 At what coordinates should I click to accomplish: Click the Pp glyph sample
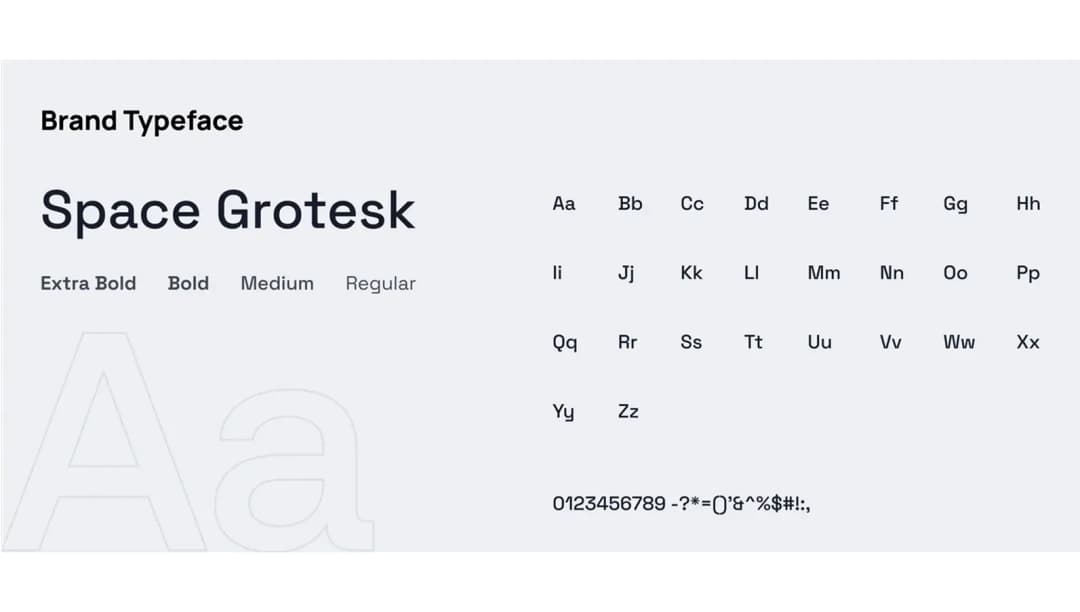[1028, 274]
